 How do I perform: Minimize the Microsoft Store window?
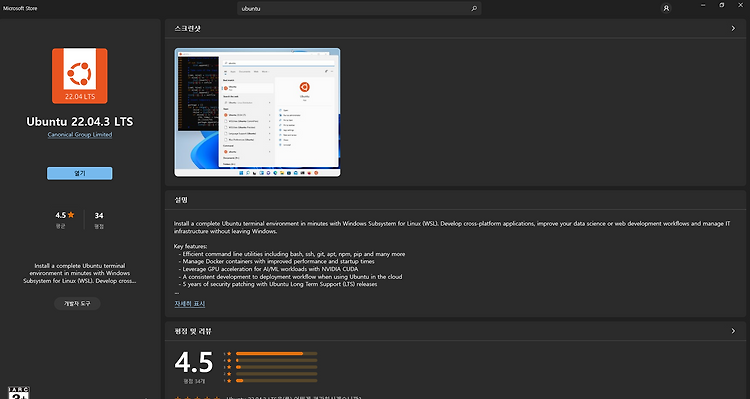pyautogui.click(x=703, y=5)
